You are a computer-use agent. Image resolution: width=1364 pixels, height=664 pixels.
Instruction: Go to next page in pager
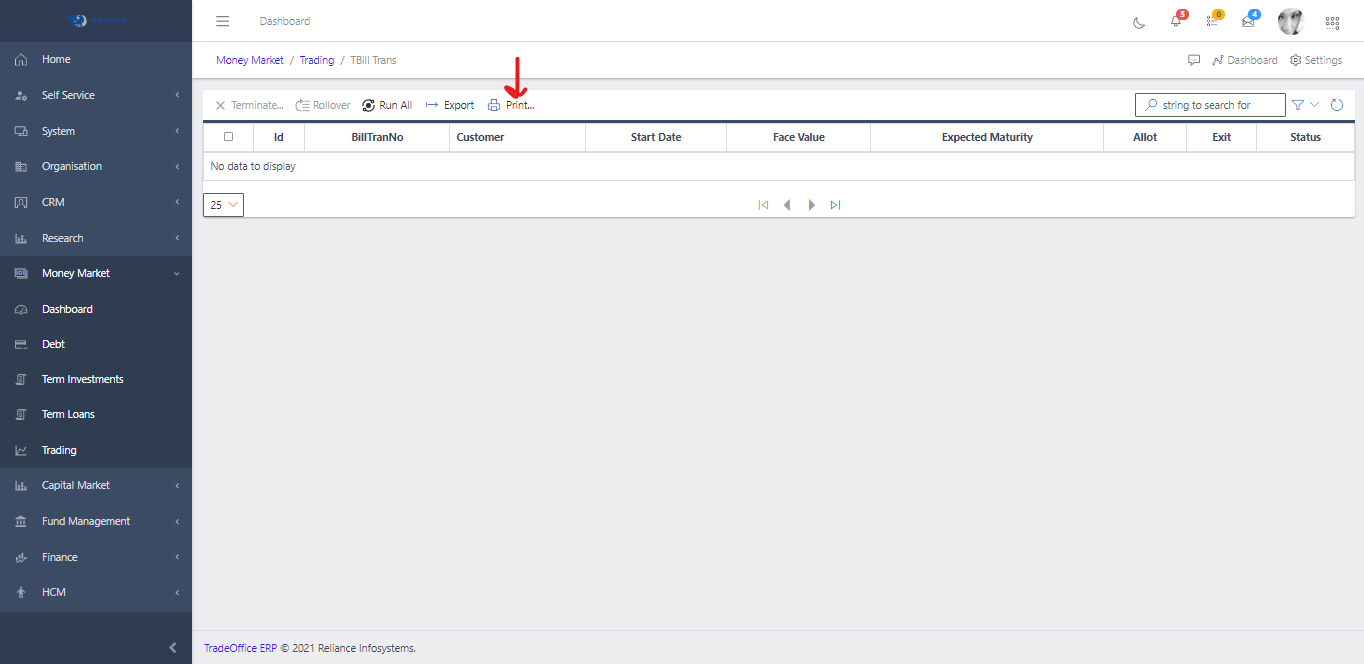click(811, 205)
